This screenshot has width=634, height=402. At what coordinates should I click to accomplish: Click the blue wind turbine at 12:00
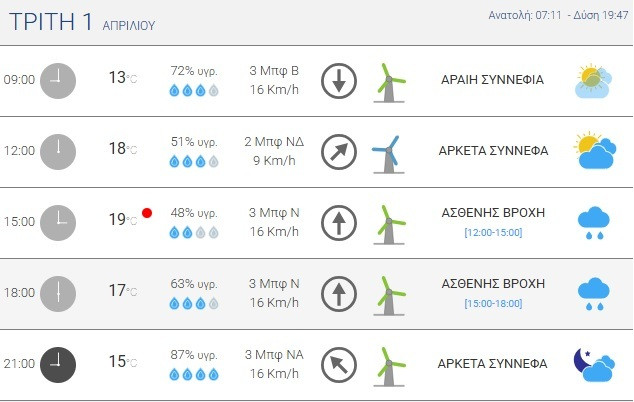click(386, 152)
